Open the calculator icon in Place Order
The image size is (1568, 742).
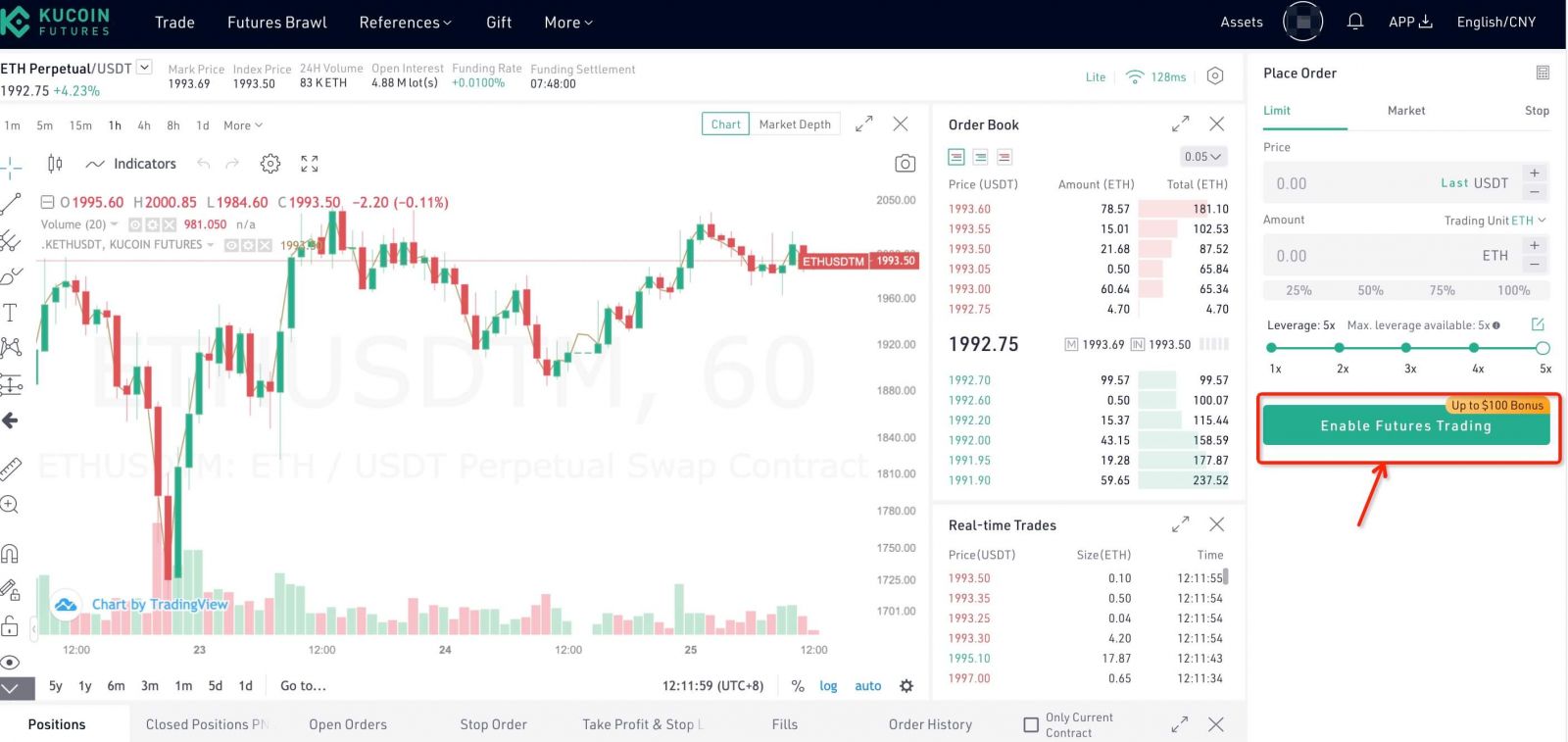pyautogui.click(x=1543, y=73)
